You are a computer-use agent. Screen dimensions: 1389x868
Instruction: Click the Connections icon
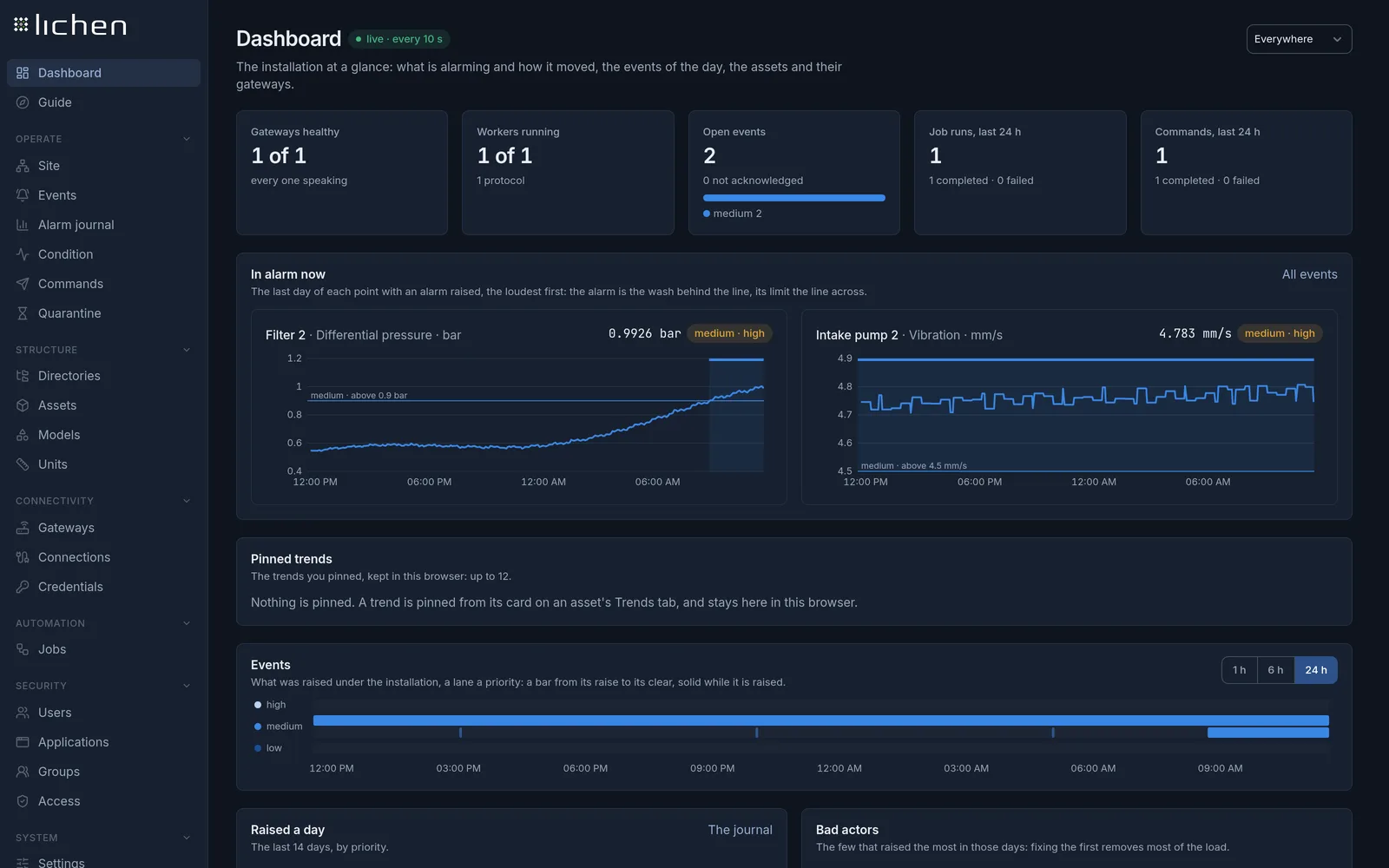click(x=23, y=557)
